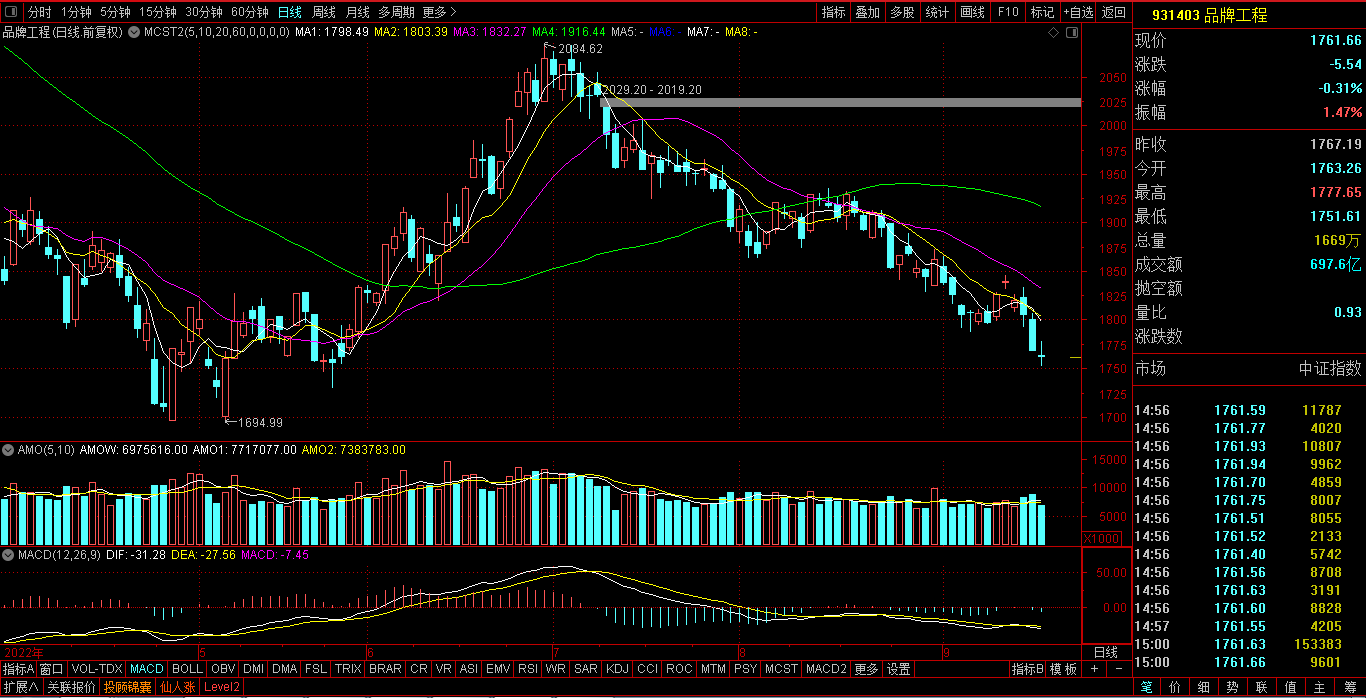
Task: Open the 筹 chip distribution view
Action: pos(1350,688)
